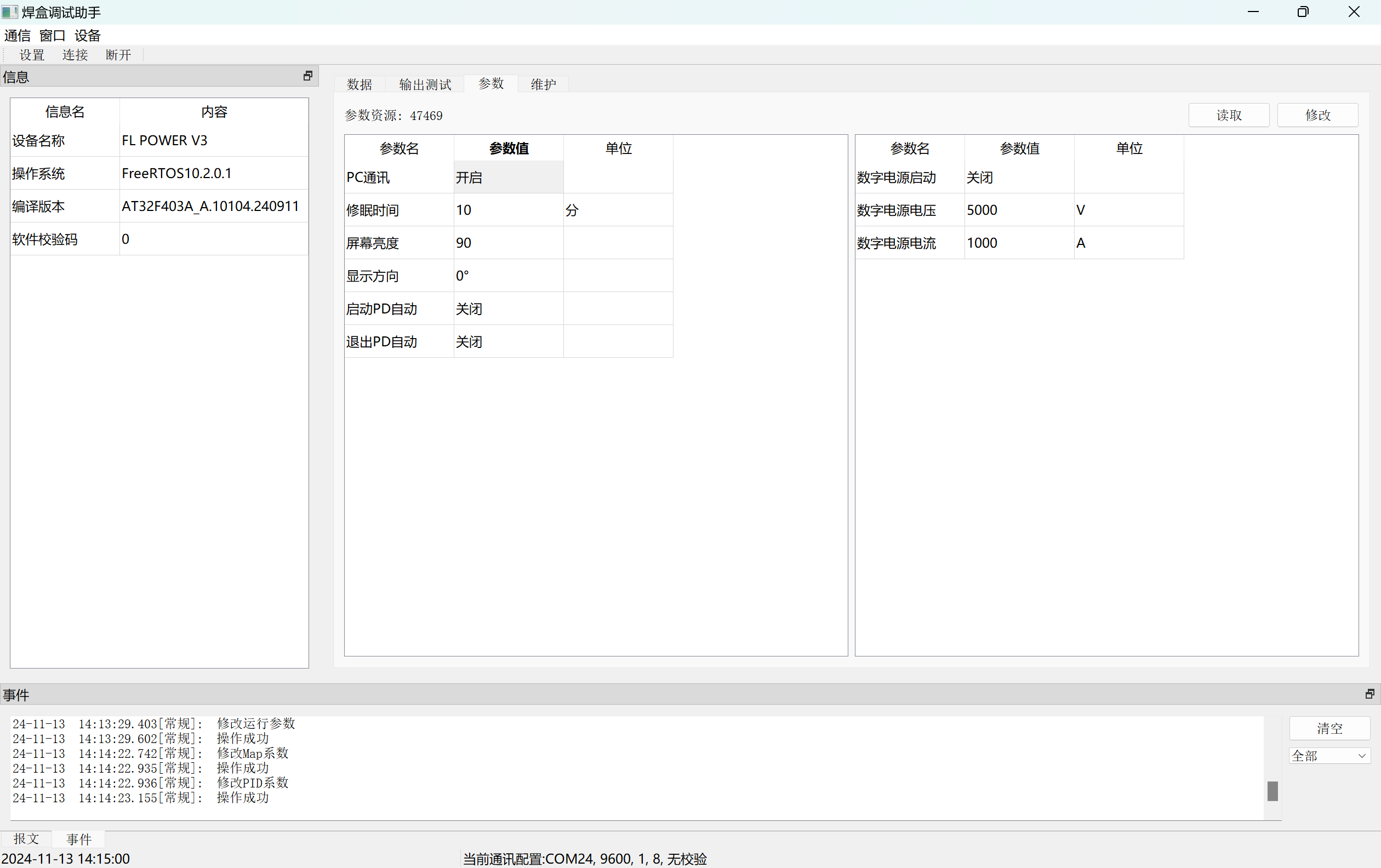
Task: Open the 维护 tab
Action: [x=543, y=84]
